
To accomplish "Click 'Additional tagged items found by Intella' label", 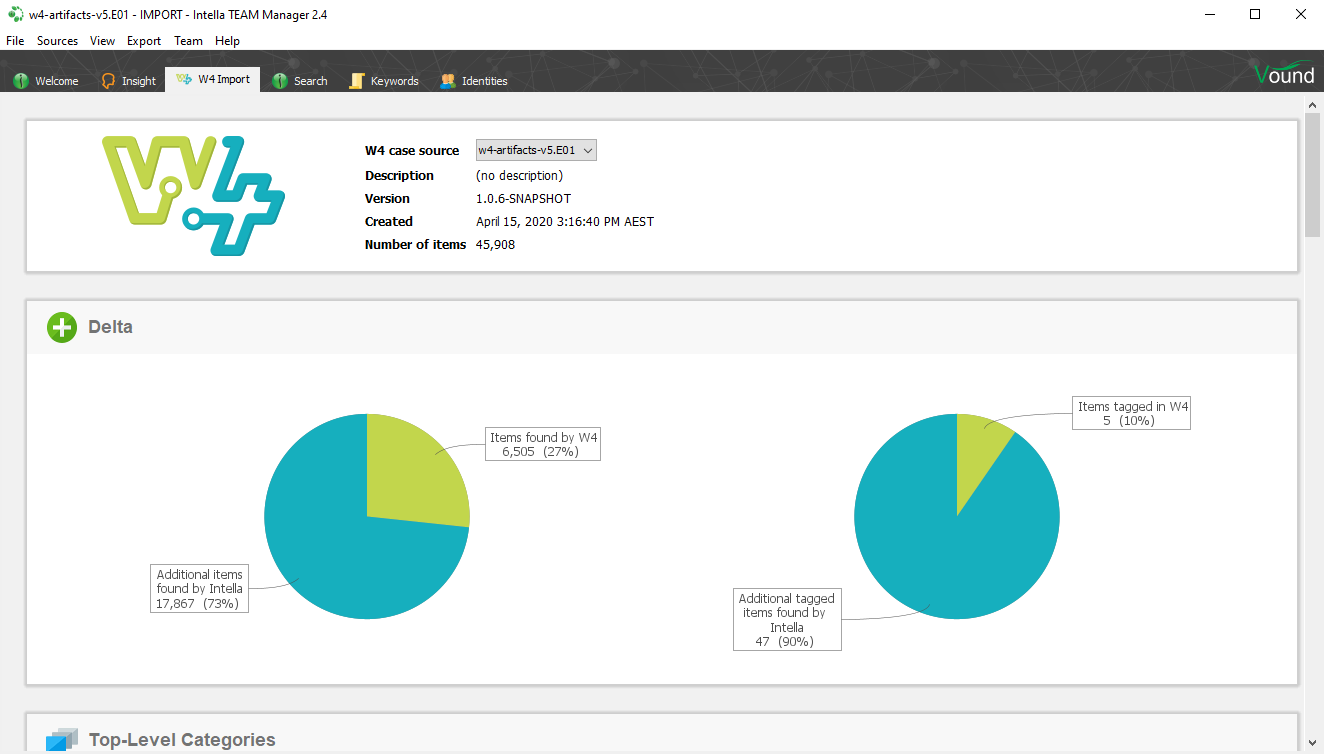I will click(x=787, y=620).
